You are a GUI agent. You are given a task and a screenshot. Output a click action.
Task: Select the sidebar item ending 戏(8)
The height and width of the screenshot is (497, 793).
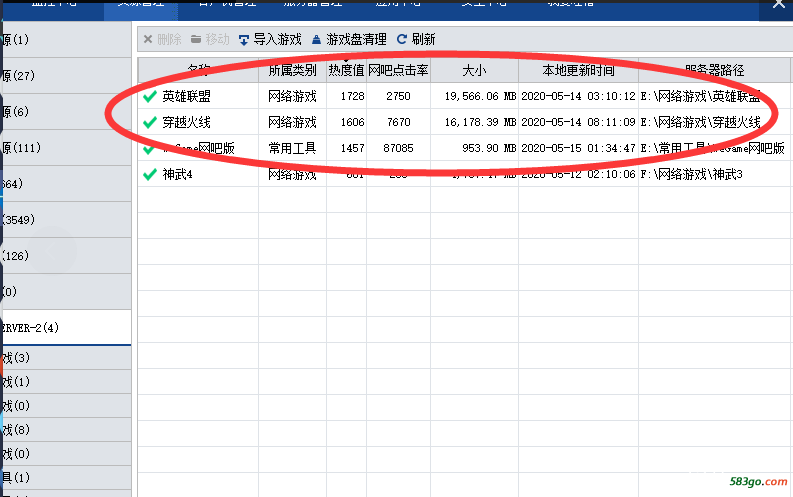[x=66, y=430]
